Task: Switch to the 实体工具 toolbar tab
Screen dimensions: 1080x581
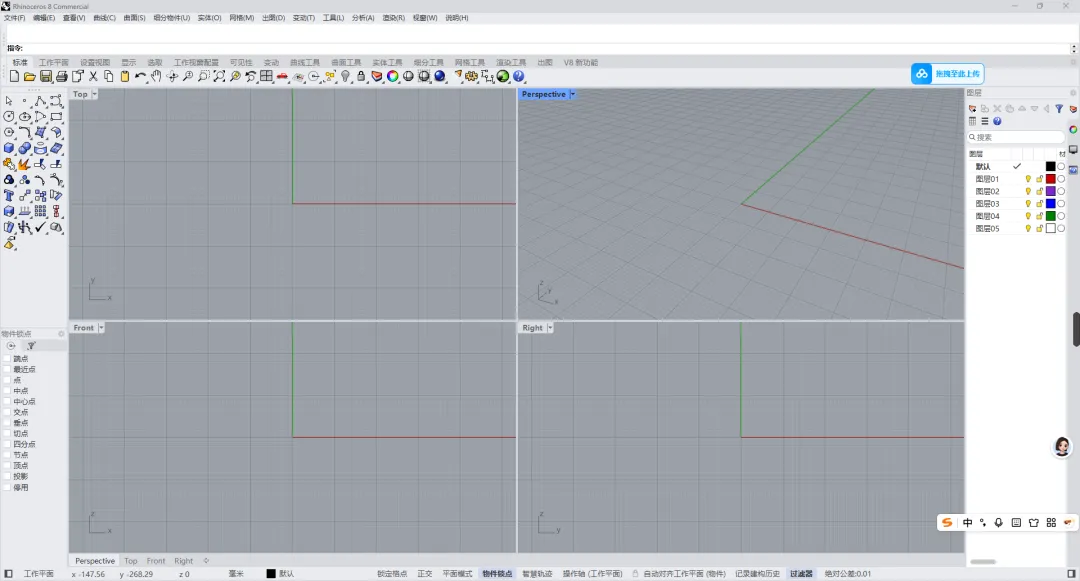Action: point(387,63)
